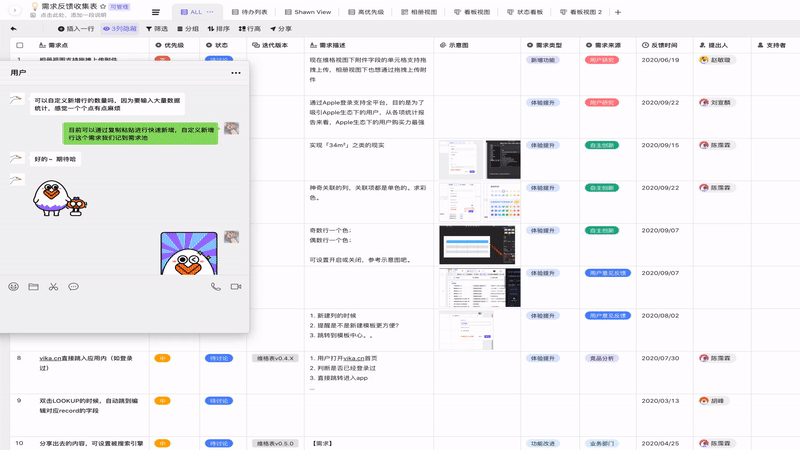Open emoji picker in chat window
This screenshot has height=450, width=800.
(x=14, y=287)
